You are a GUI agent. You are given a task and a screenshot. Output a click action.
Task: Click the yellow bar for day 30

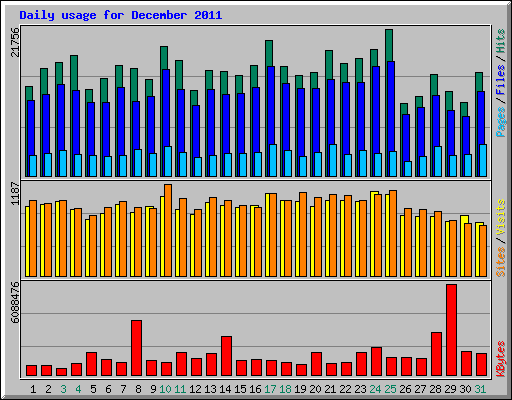tap(463, 246)
